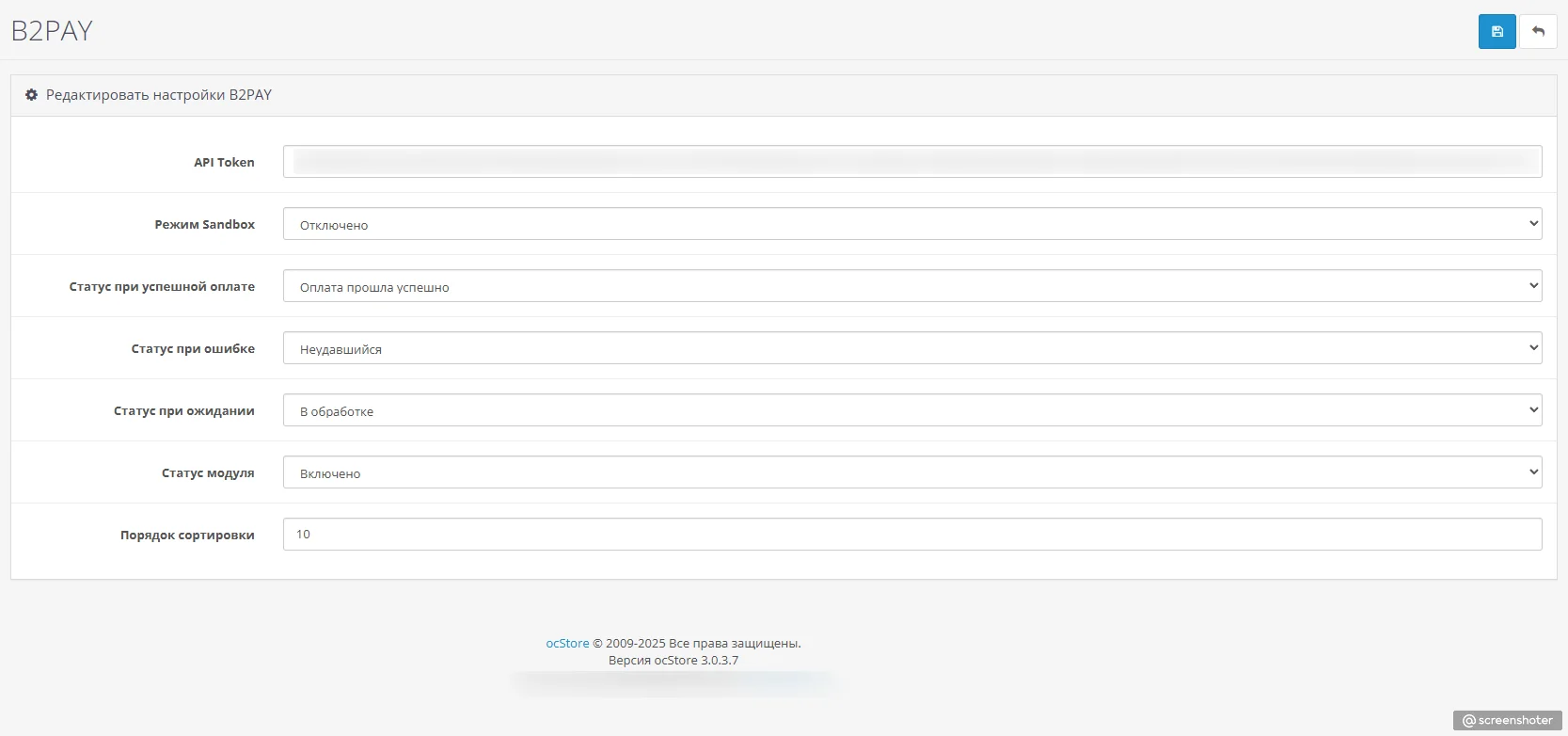Open the Статус при ожидании dropdown

(x=912, y=410)
